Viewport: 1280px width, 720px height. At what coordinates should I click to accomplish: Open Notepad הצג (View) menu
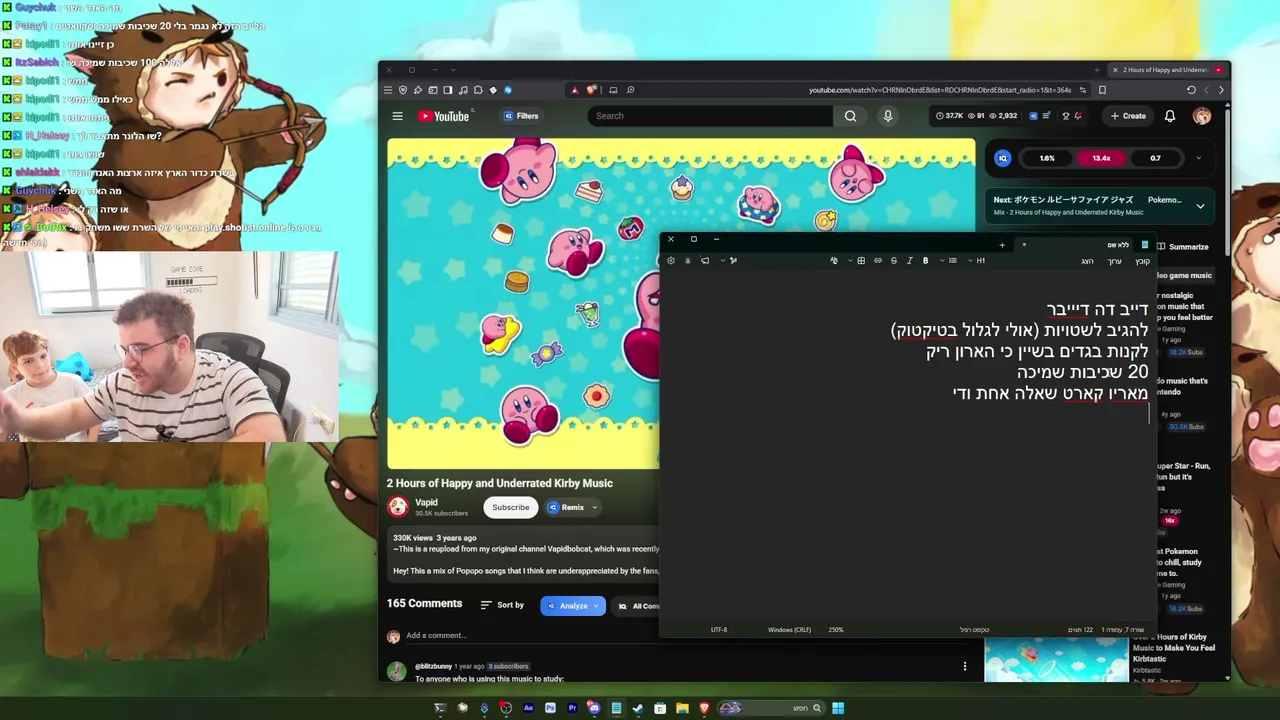[x=1087, y=261]
